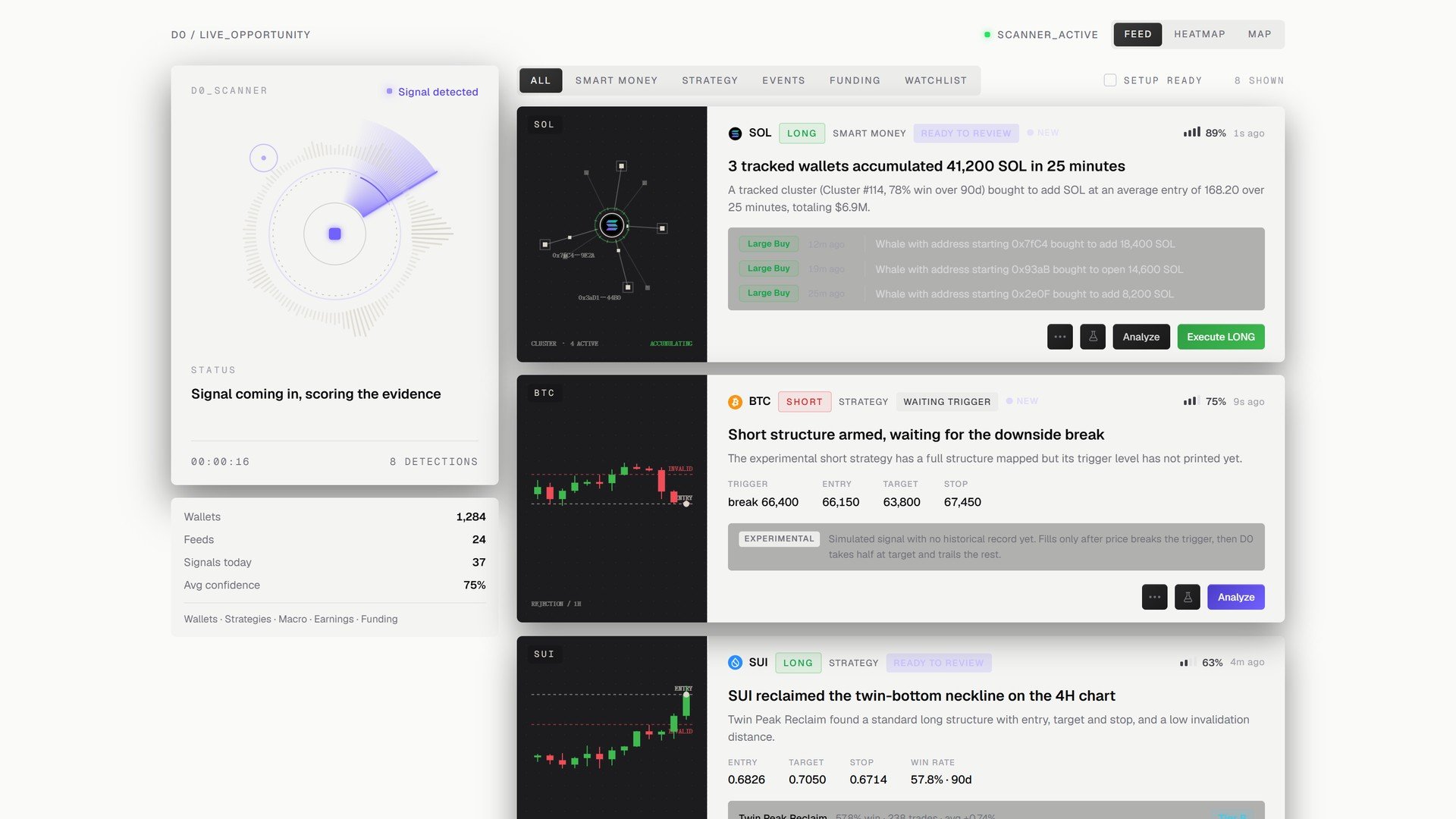Click the flask icon on BTC card
The height and width of the screenshot is (819, 1456).
(1188, 598)
